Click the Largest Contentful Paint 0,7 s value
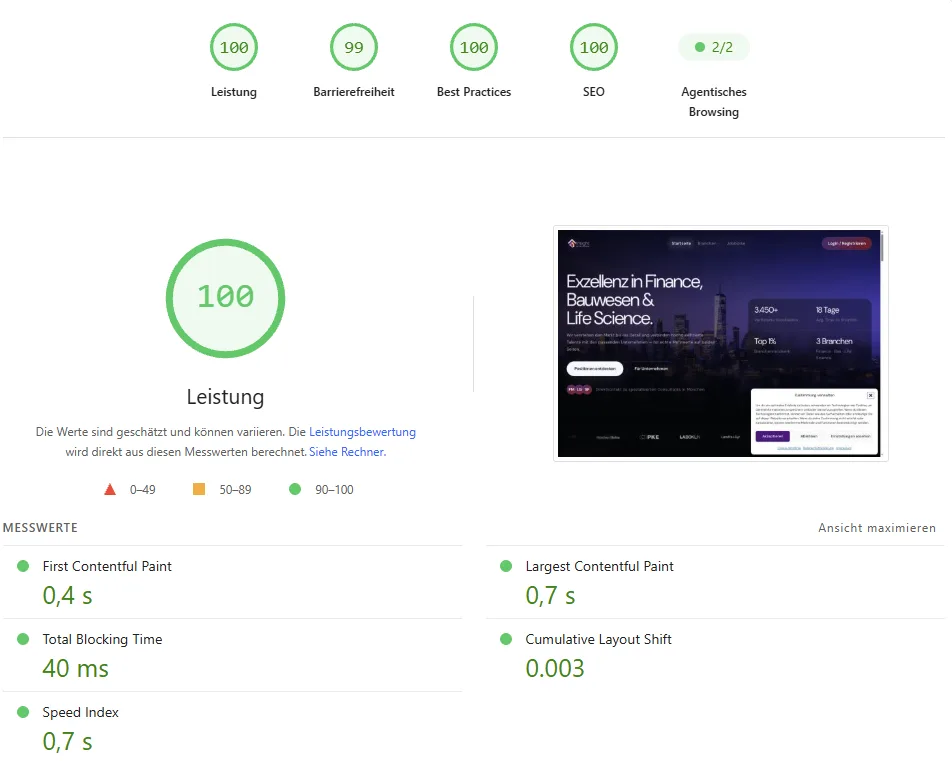The height and width of the screenshot is (761, 952). [x=550, y=596]
